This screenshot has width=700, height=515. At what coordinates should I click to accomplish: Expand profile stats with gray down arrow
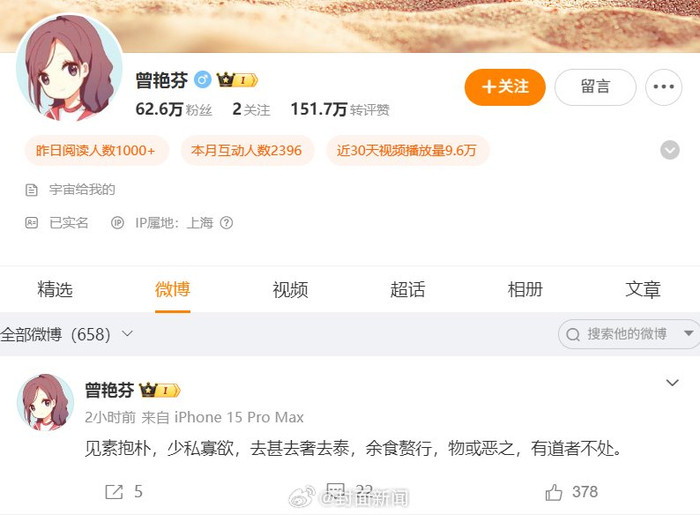(670, 150)
